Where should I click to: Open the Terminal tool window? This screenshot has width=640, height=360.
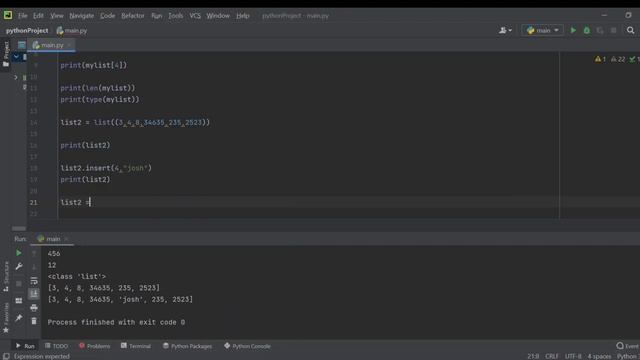point(136,346)
